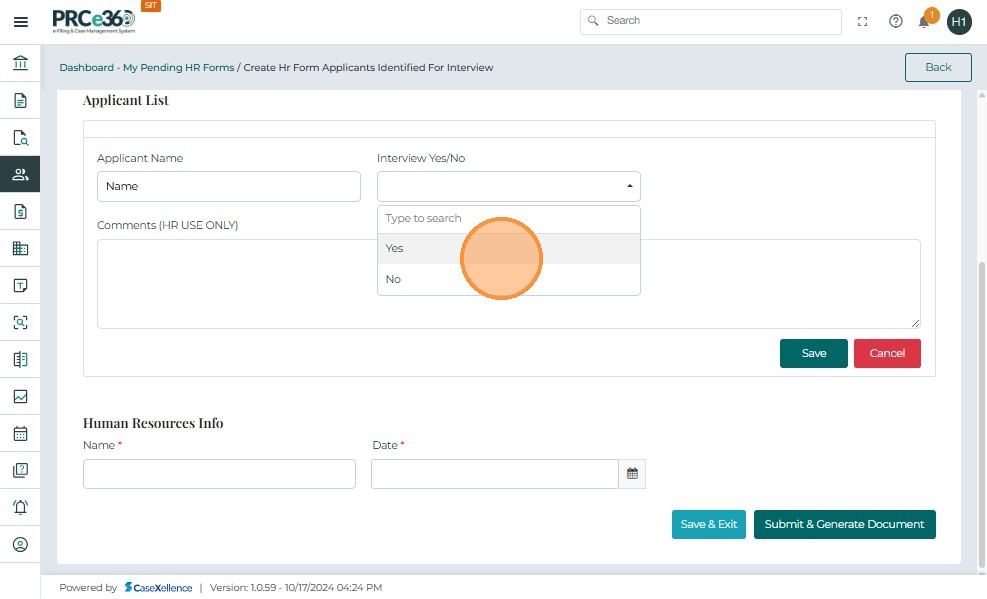
Task: Click the CaseXellence footer link
Action: coord(158,588)
